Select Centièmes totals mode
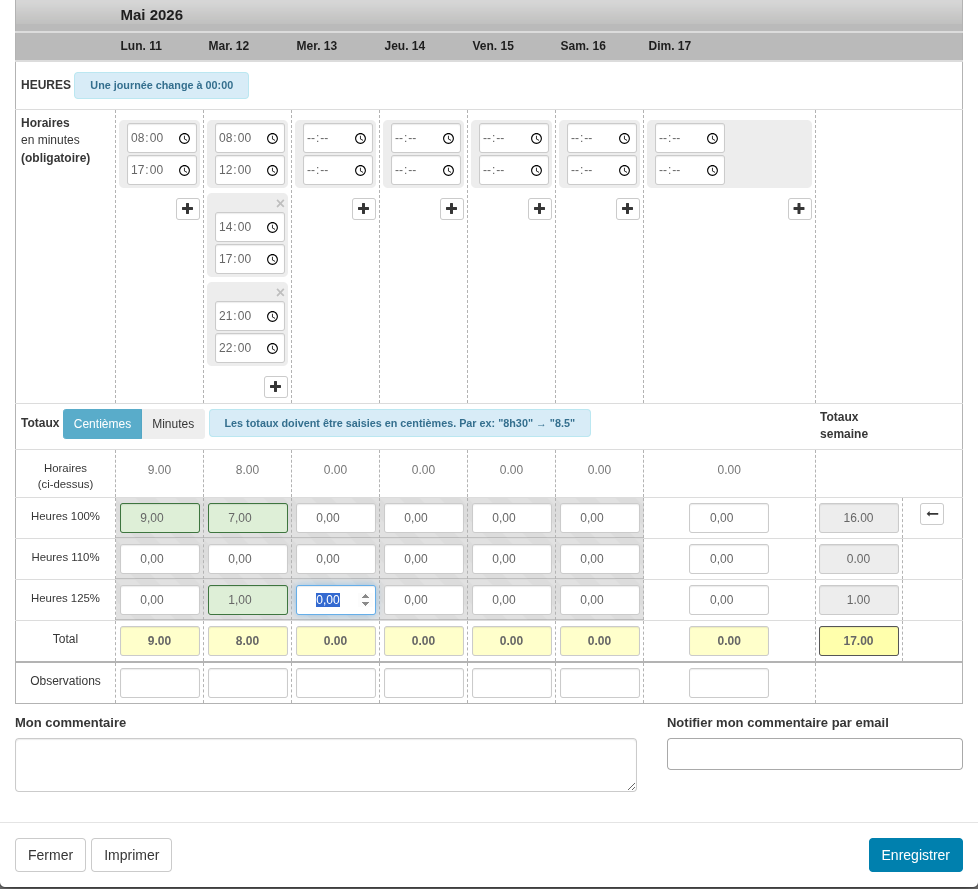978x889 pixels. tap(102, 424)
